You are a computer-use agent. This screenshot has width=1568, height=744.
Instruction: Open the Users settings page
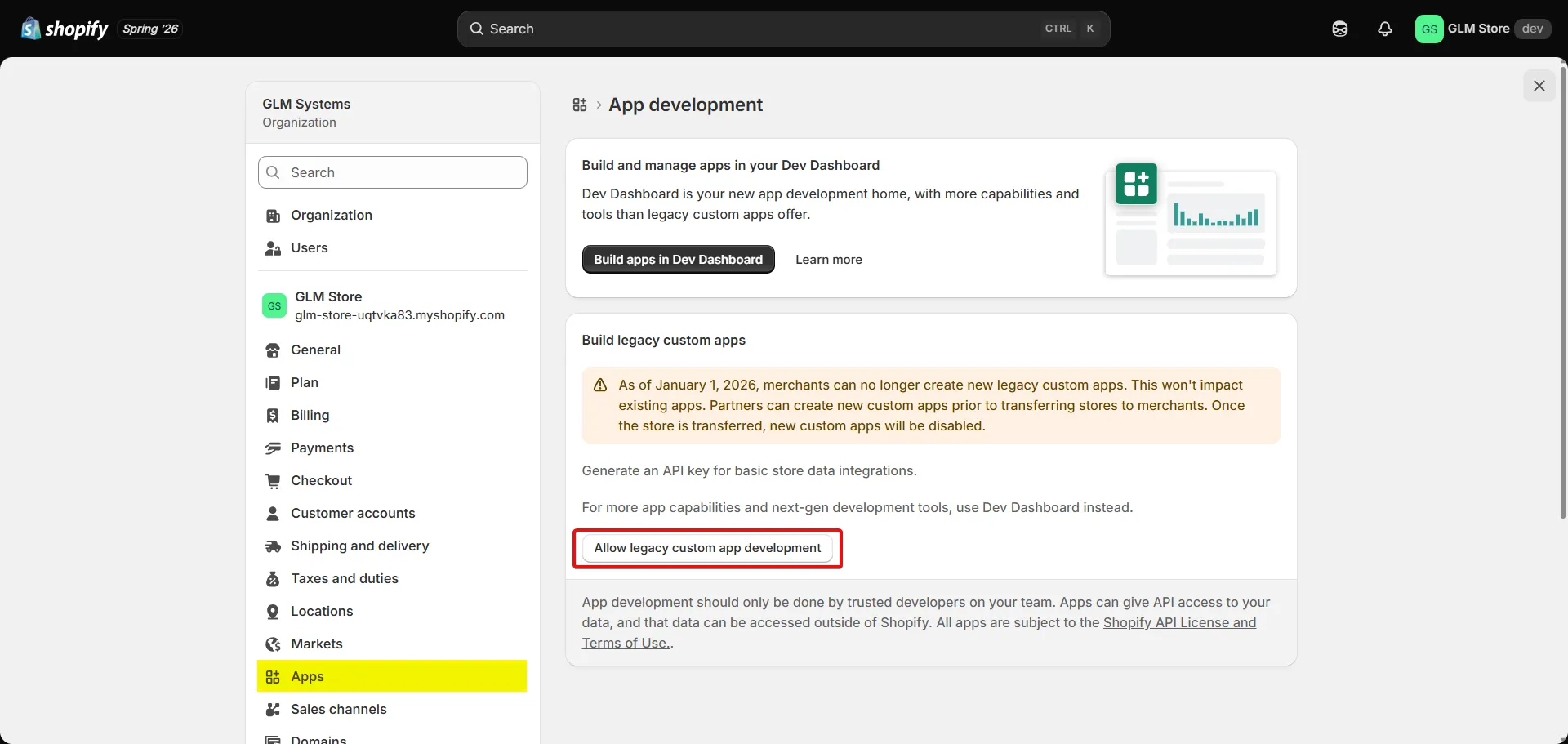point(392,248)
